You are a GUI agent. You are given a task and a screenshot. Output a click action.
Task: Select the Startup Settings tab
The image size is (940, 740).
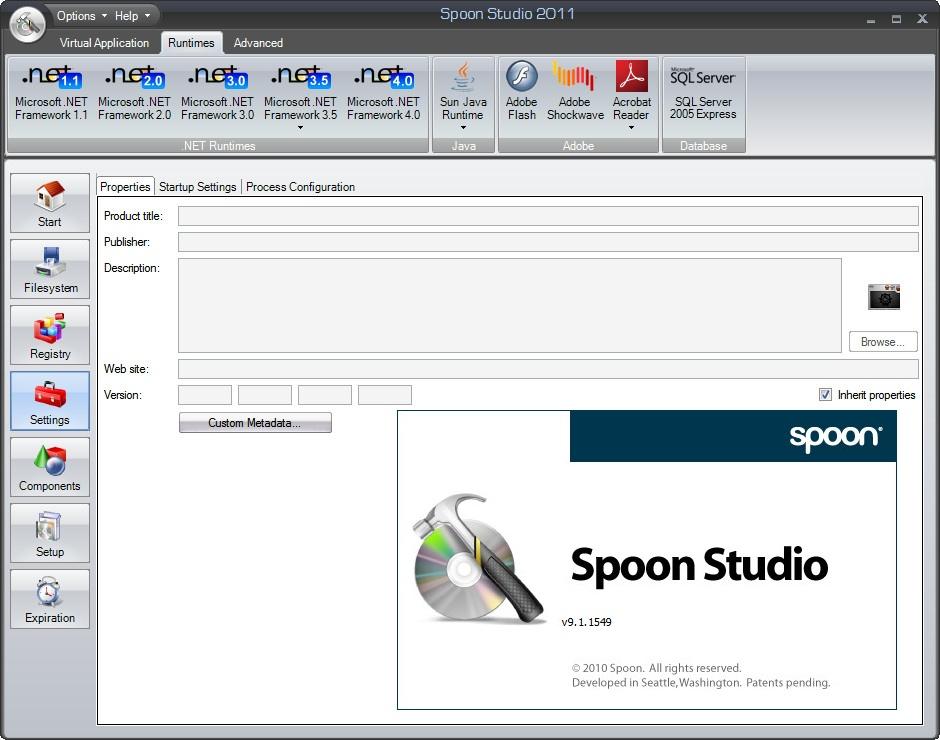(198, 186)
